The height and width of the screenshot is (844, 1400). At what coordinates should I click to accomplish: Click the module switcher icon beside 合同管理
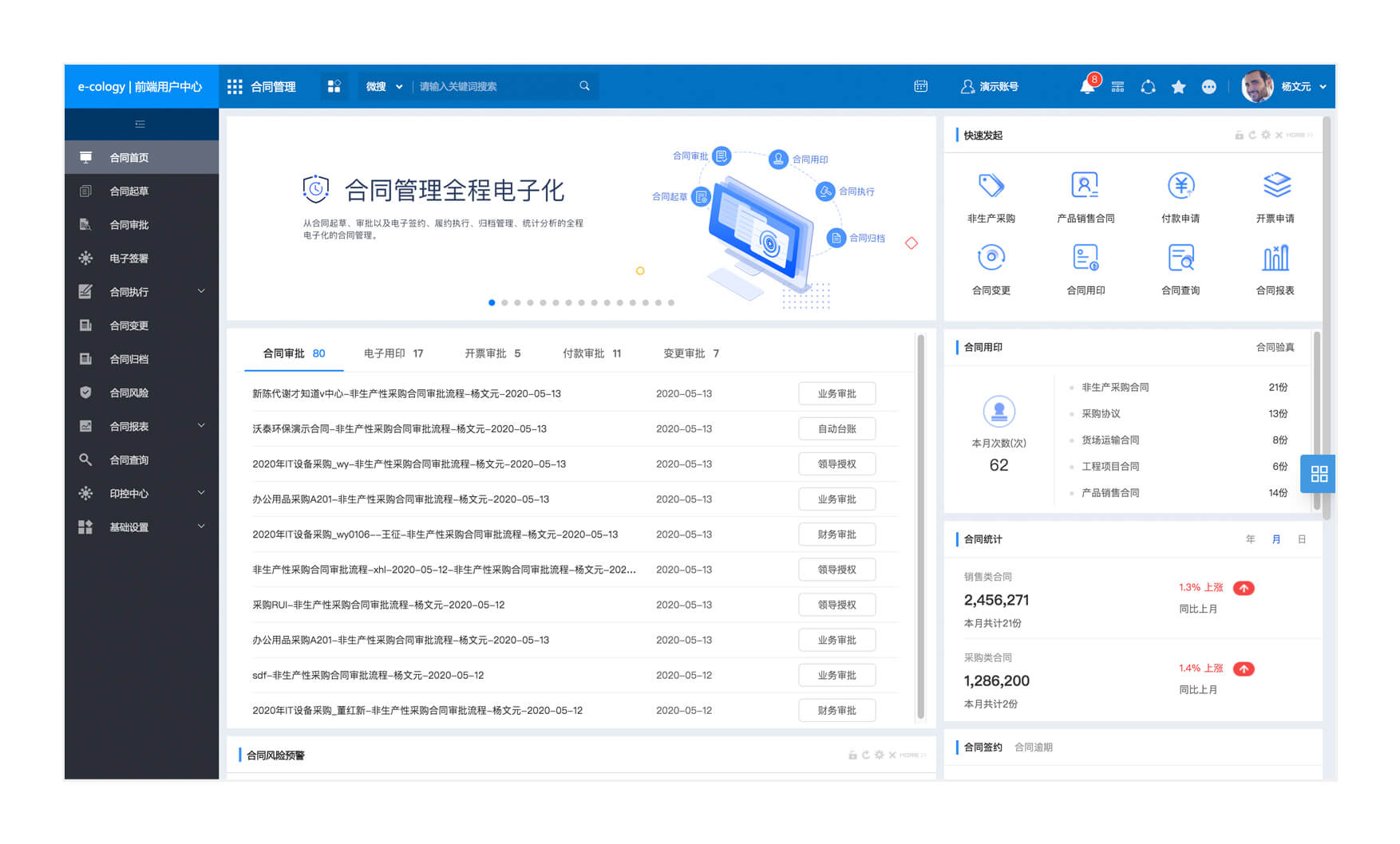click(x=334, y=86)
